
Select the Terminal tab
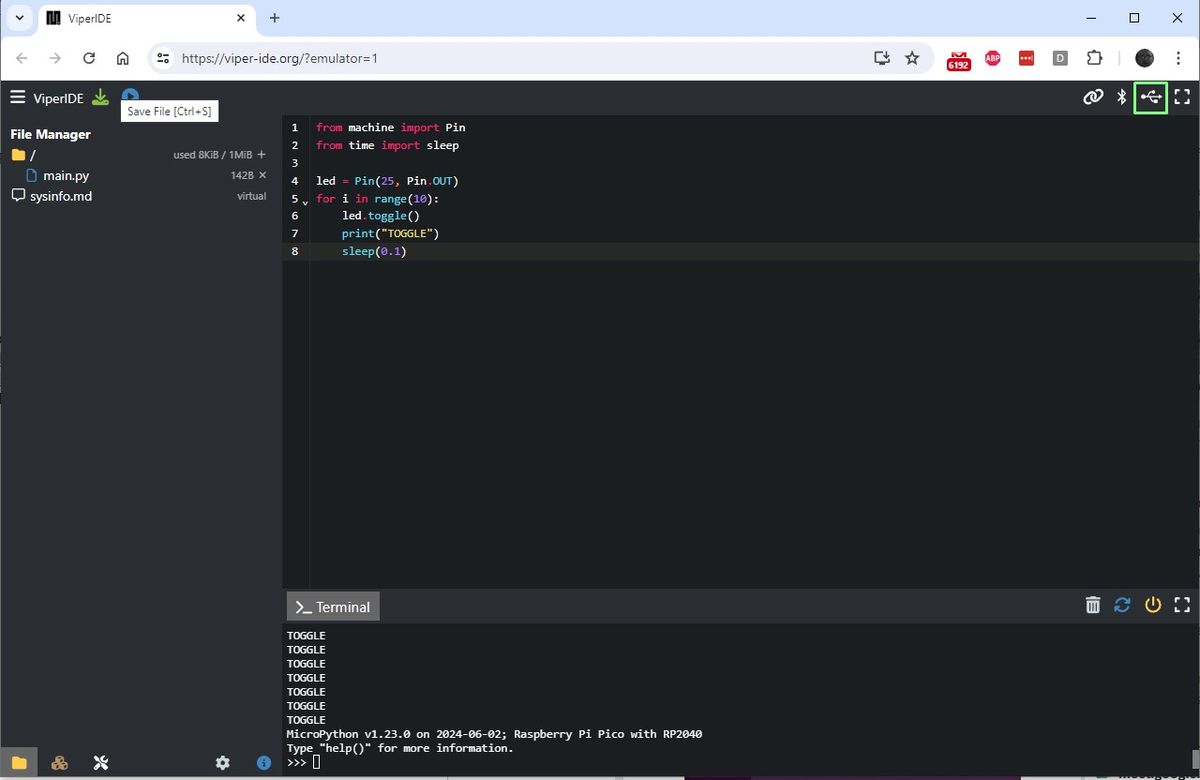coord(332,606)
